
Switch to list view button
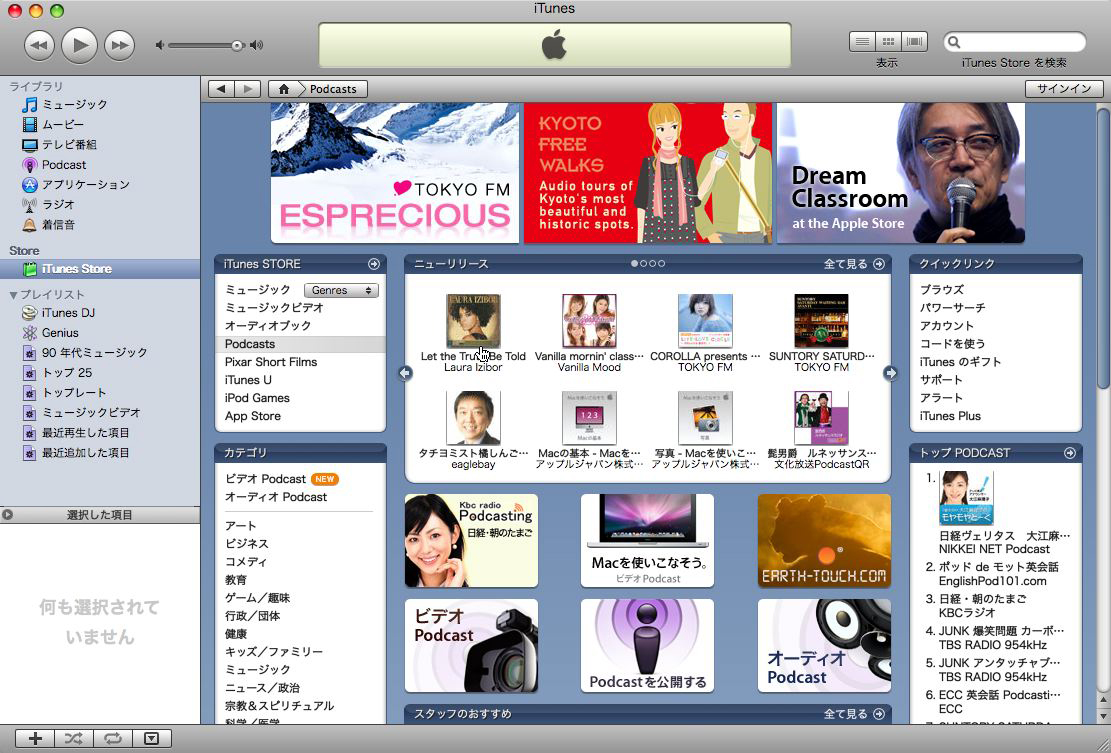(862, 42)
